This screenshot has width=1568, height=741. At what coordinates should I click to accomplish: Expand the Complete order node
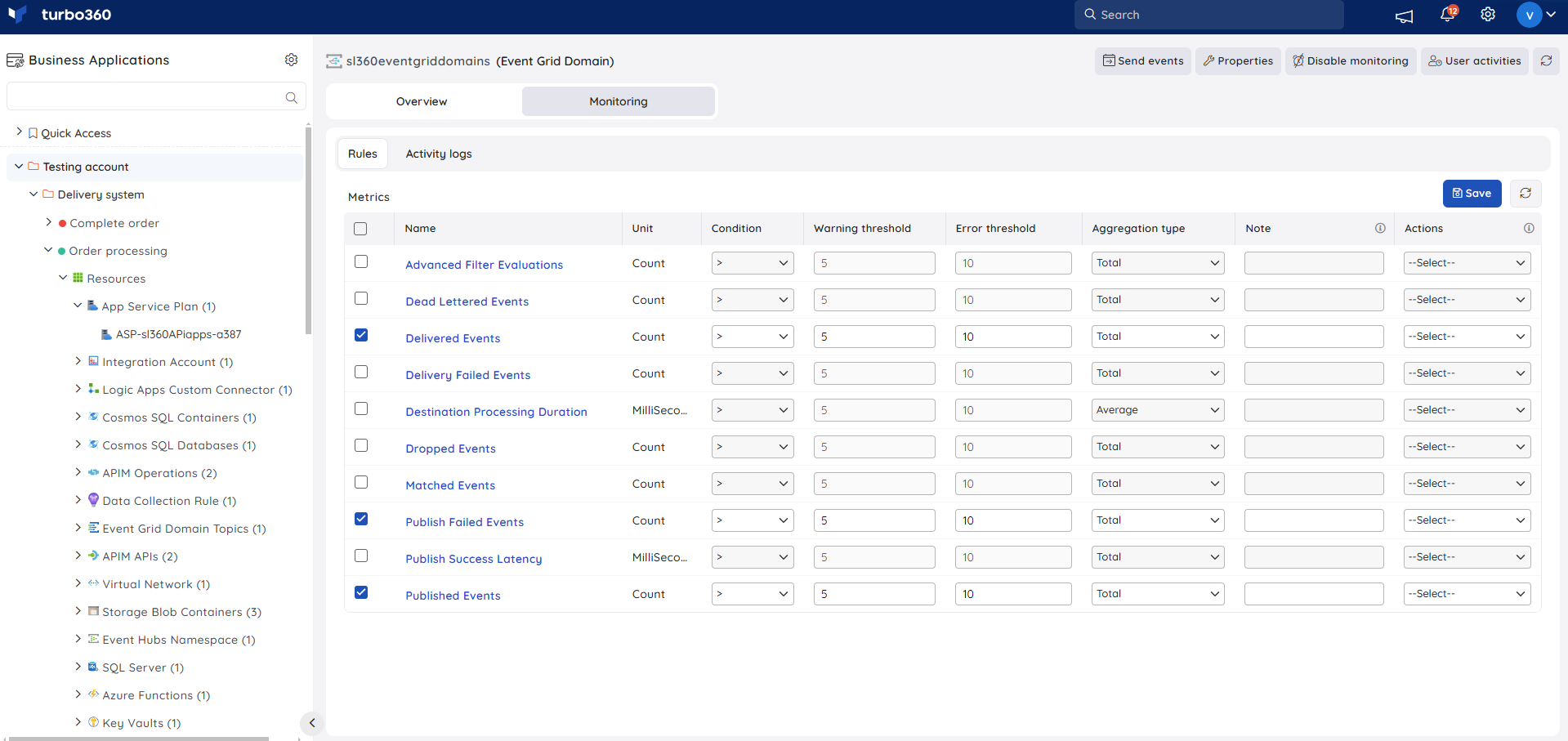click(x=48, y=222)
